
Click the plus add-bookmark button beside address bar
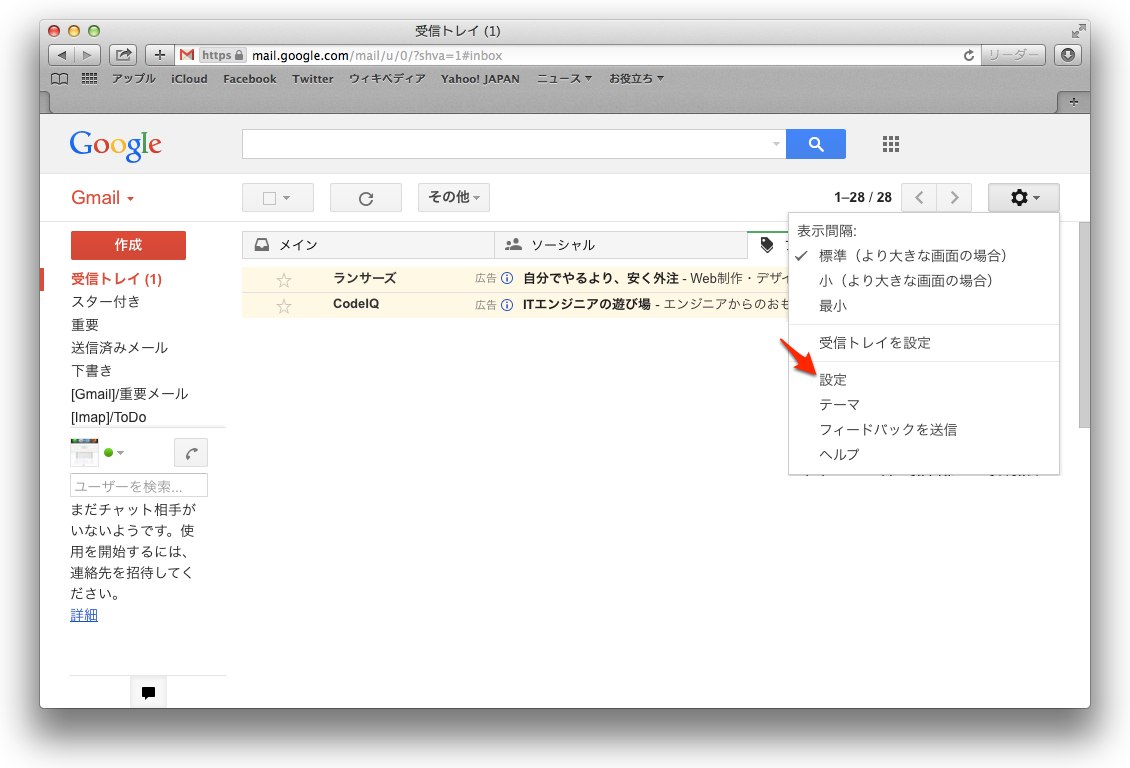(160, 55)
